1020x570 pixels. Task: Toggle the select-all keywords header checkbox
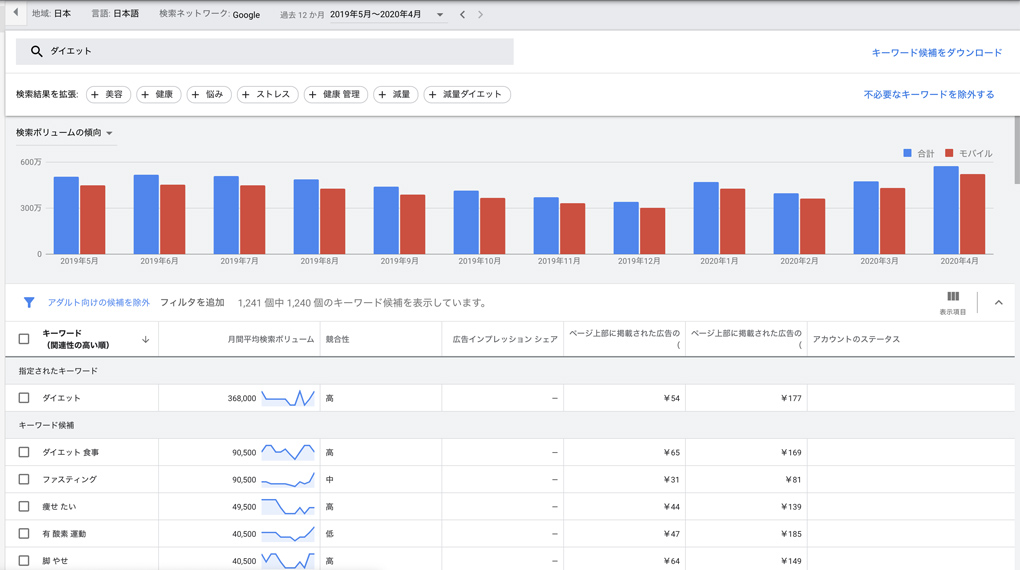pos(24,339)
